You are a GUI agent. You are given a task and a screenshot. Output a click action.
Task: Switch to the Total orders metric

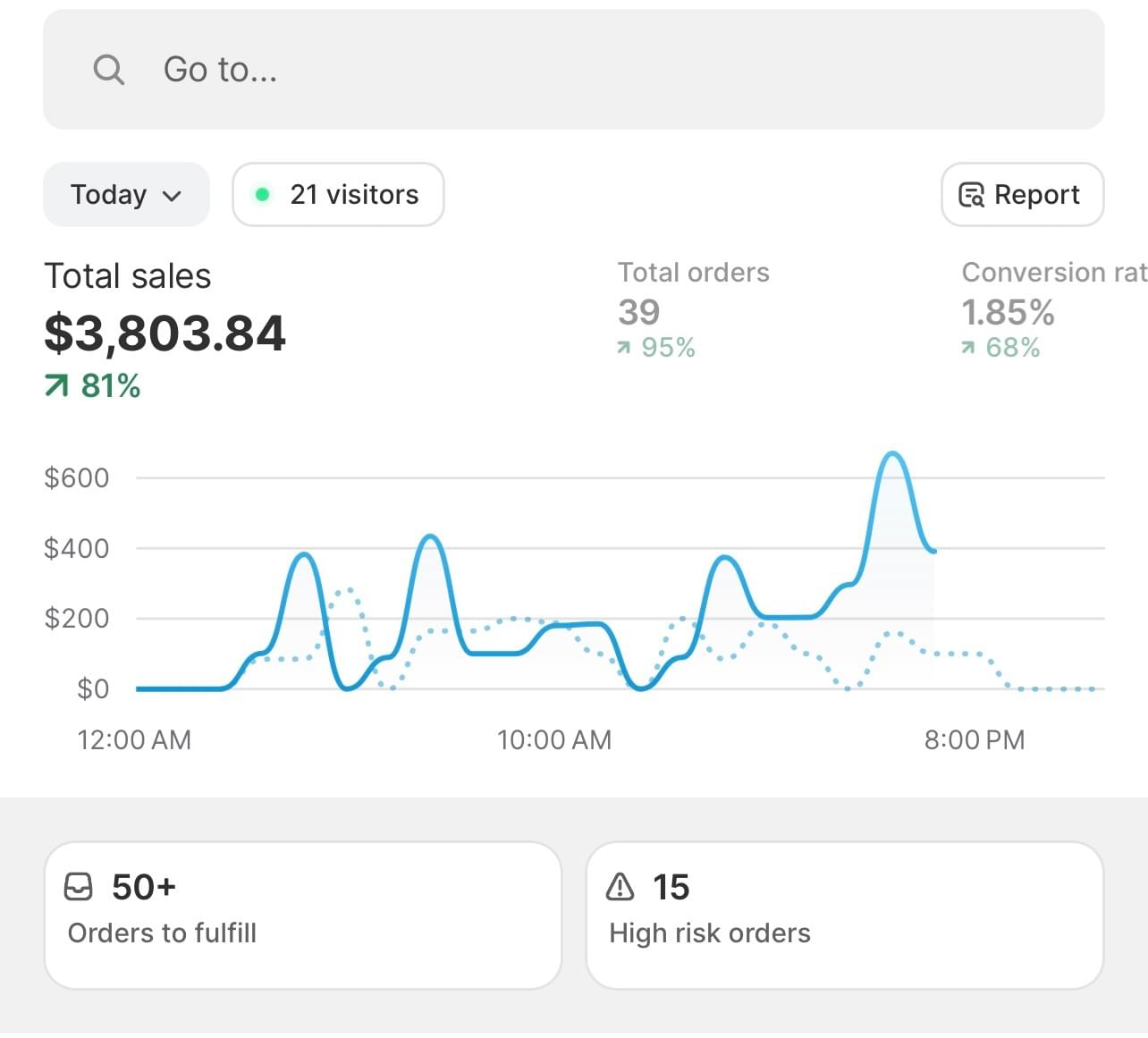[x=693, y=308]
